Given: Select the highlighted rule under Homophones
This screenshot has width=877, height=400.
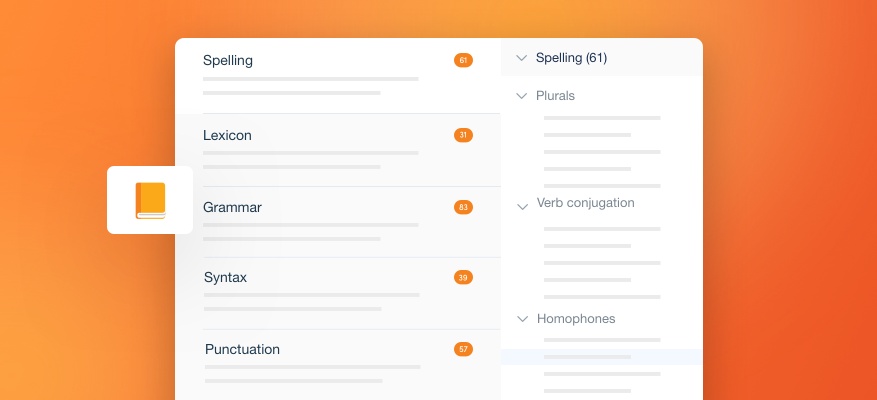Looking at the screenshot, I should click(601, 357).
